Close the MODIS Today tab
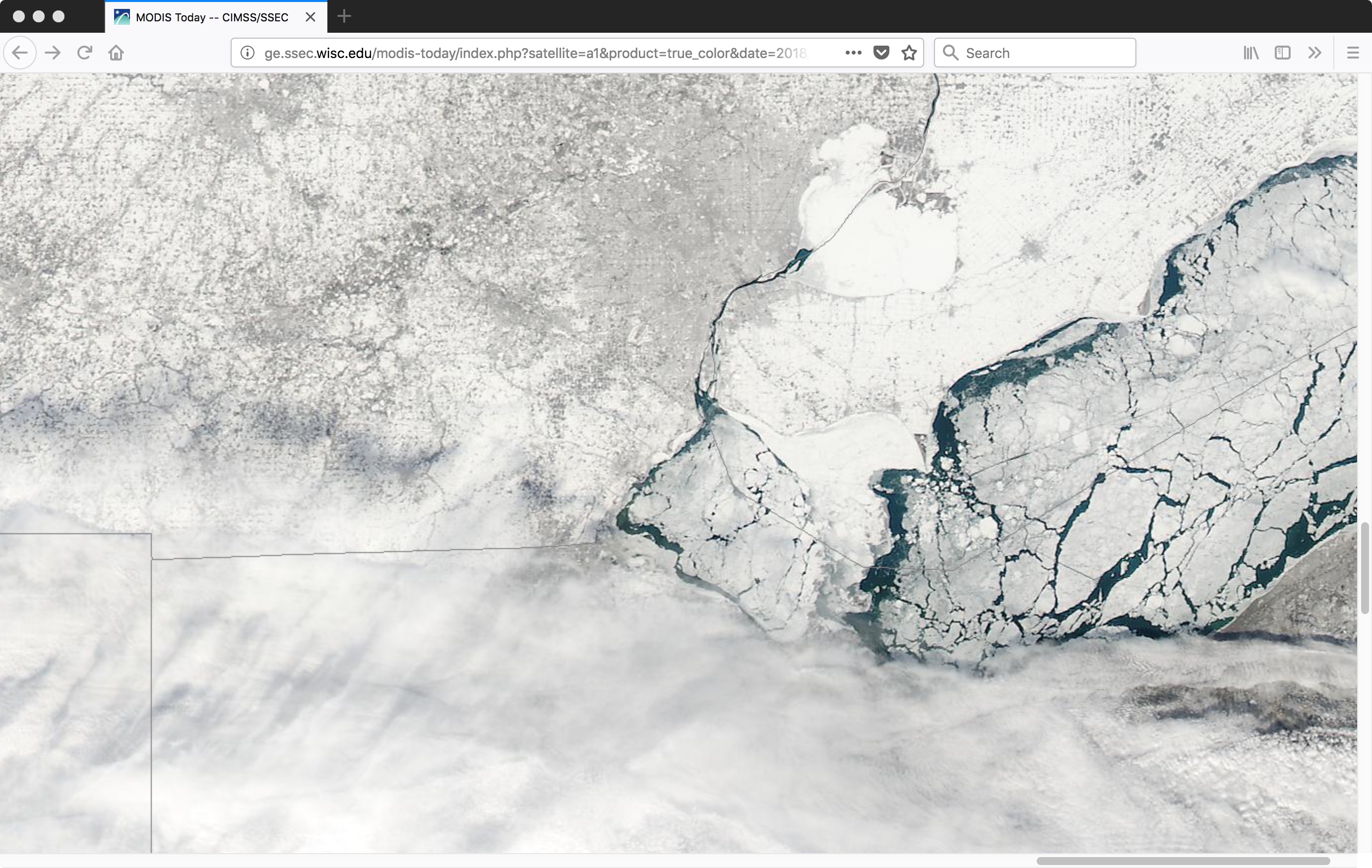Image resolution: width=1372 pixels, height=868 pixels. pyautogui.click(x=311, y=17)
